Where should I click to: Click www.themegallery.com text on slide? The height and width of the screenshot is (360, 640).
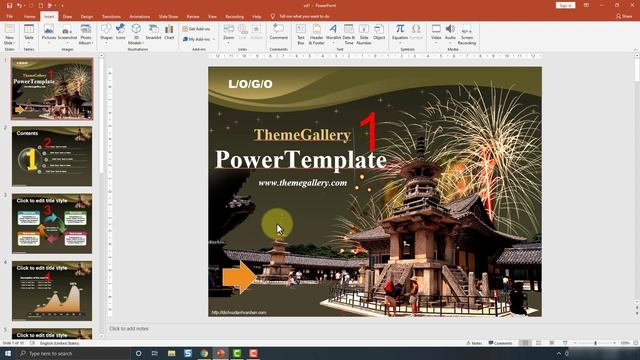(x=302, y=183)
